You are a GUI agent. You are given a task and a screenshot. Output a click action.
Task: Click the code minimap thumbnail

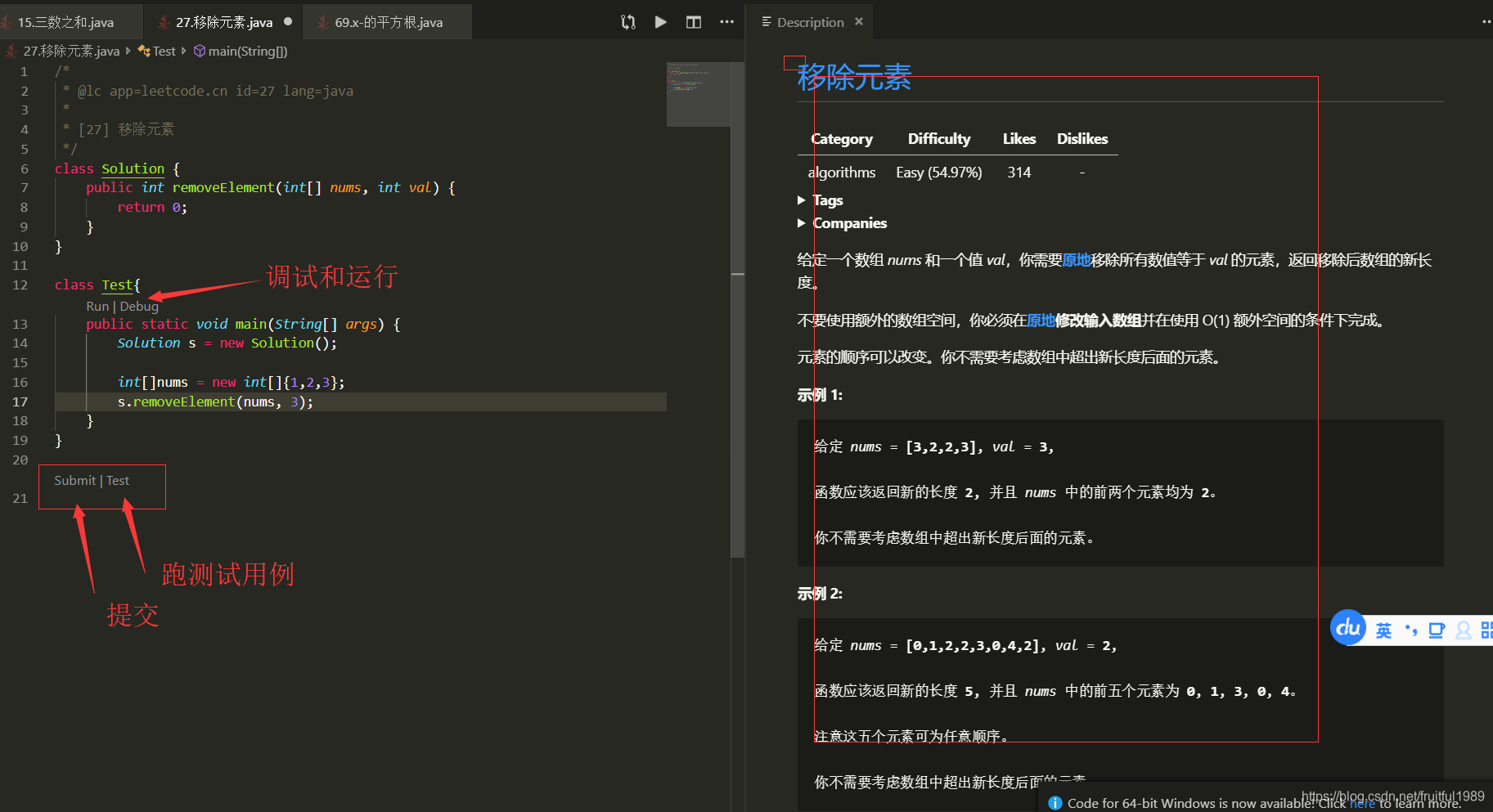[698, 94]
